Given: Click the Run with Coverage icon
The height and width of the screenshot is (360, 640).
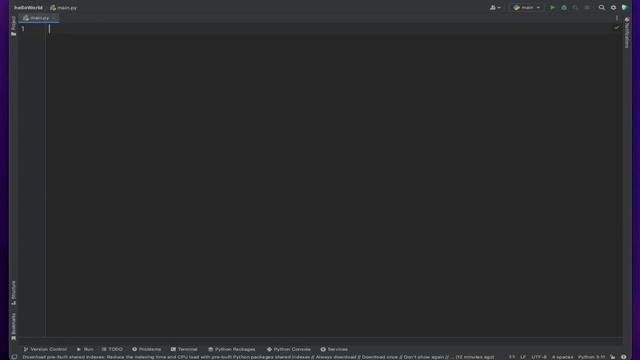Looking at the screenshot, I should (575, 7).
